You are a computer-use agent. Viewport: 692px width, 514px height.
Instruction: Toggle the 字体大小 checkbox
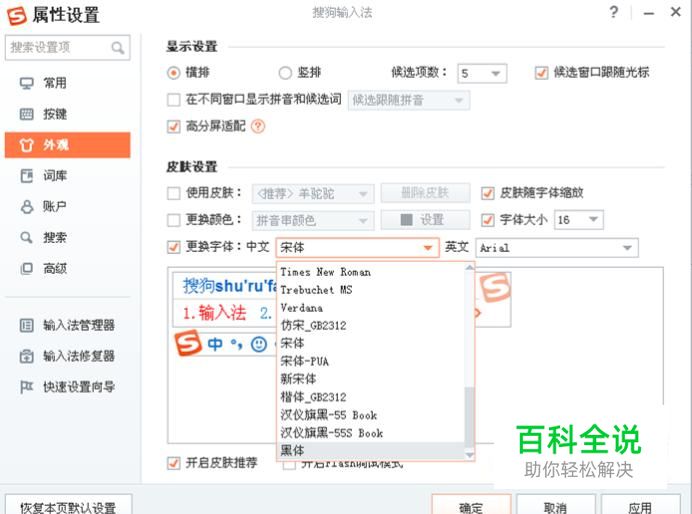pyautogui.click(x=488, y=220)
